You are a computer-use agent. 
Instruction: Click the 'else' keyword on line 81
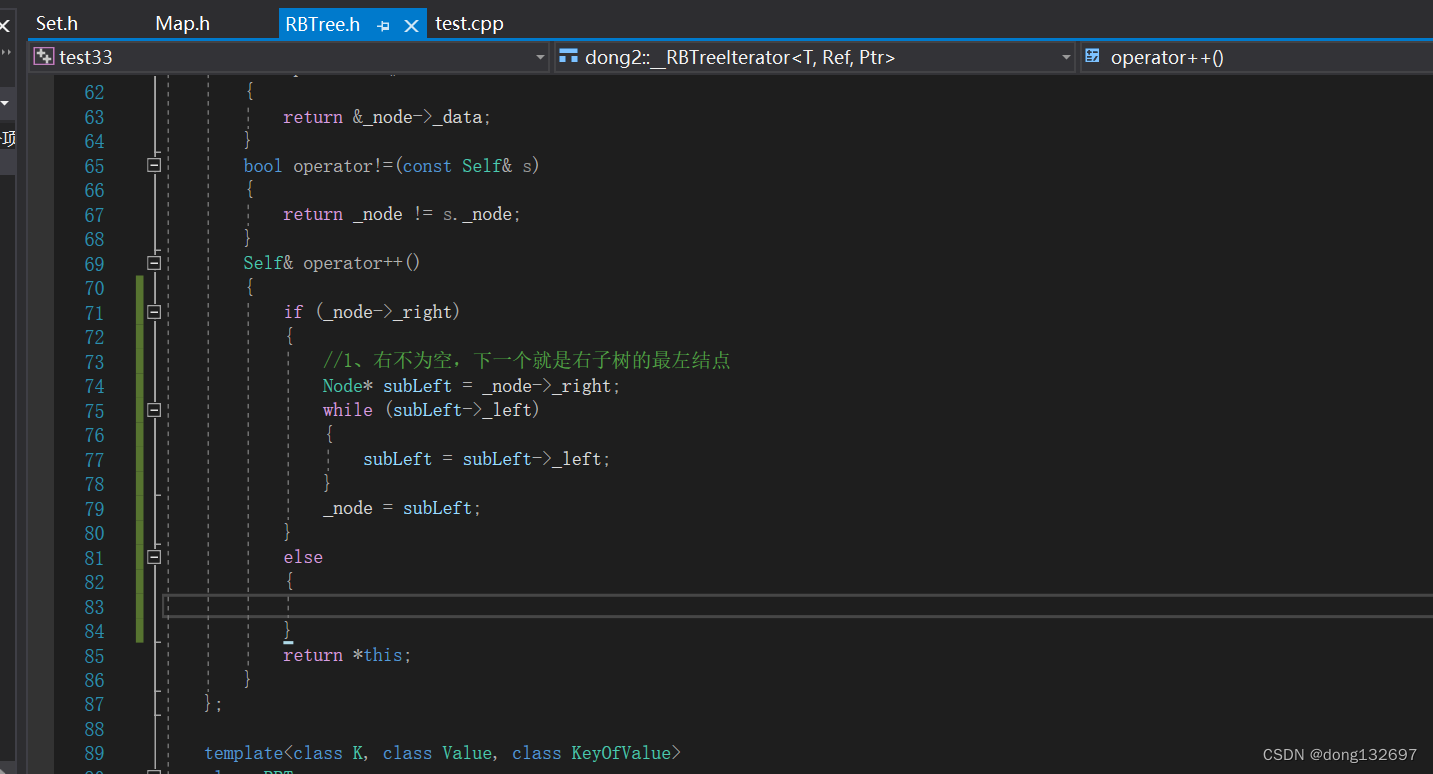(x=303, y=557)
